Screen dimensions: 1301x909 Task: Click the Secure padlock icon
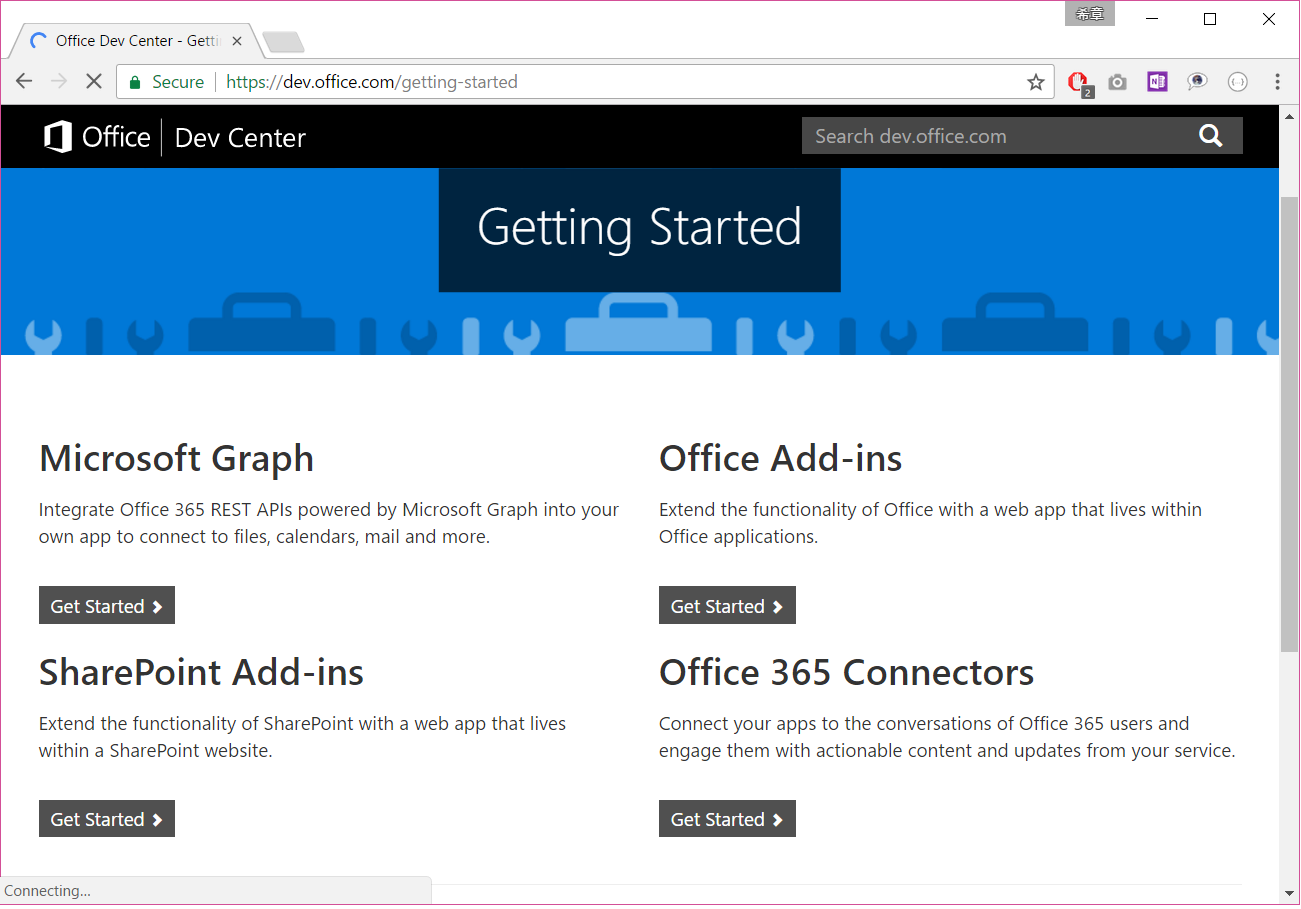click(x=135, y=81)
